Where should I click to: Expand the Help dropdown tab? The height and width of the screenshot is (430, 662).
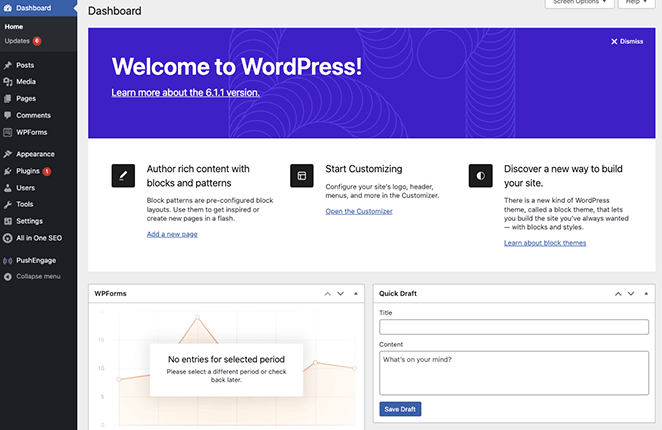635,3
